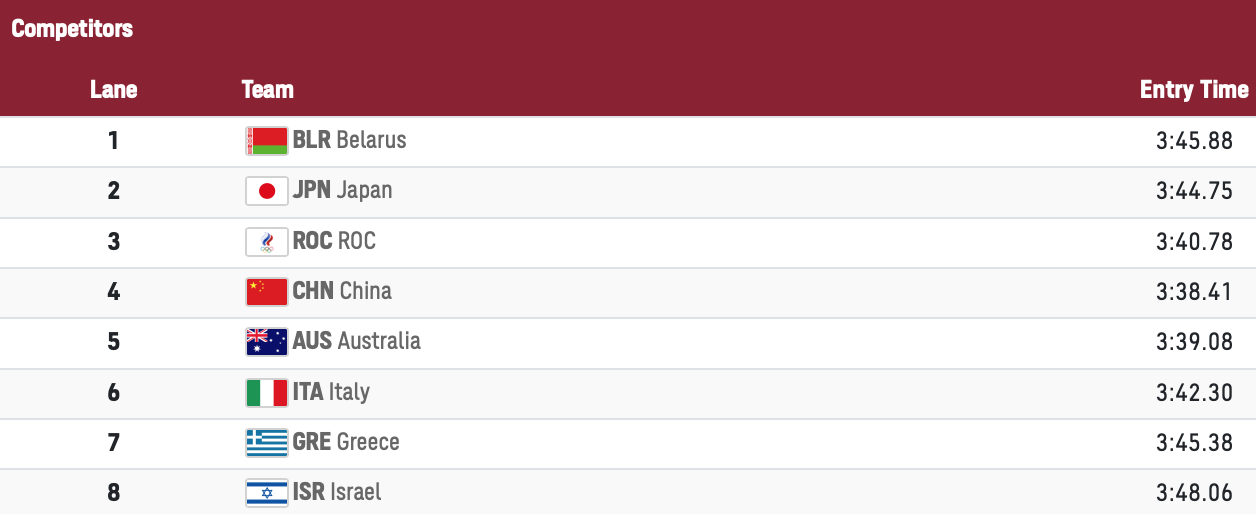Viewport: 1256px width, 514px height.
Task: Click China's entry time 3:38.41
Action: pos(1194,292)
